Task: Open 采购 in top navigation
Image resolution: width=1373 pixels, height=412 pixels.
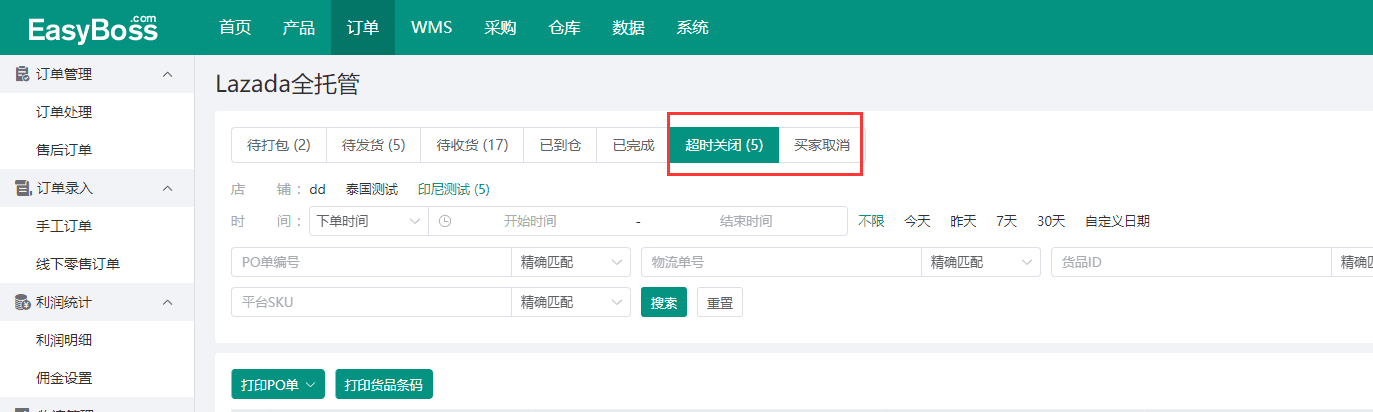Action: (500, 27)
